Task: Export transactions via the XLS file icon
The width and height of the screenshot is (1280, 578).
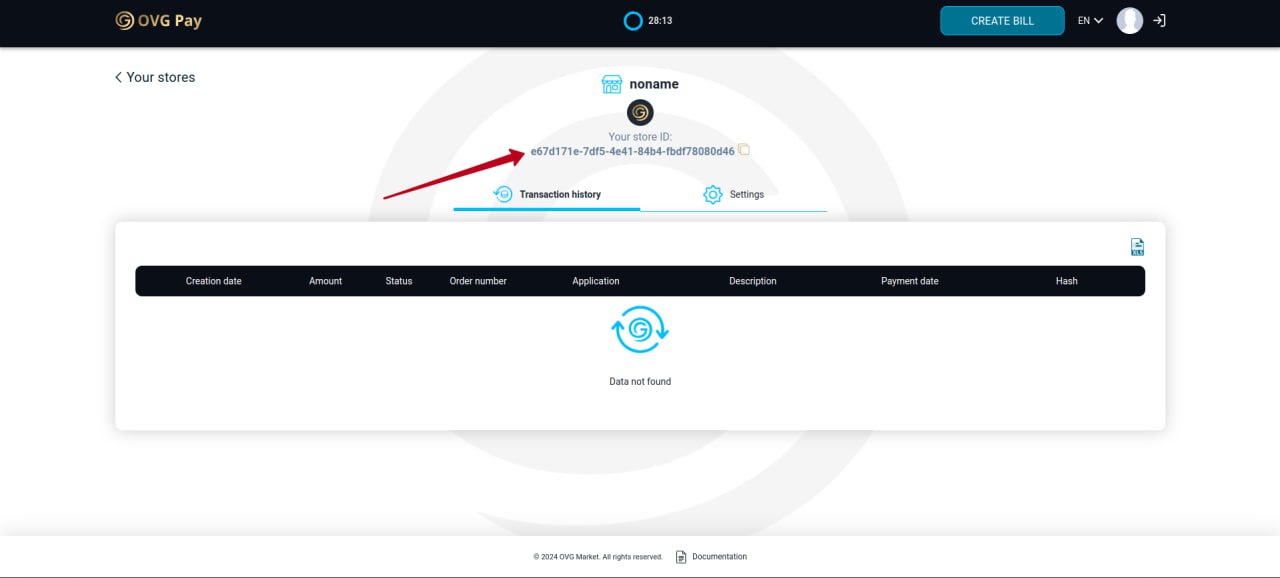Action: (x=1137, y=247)
